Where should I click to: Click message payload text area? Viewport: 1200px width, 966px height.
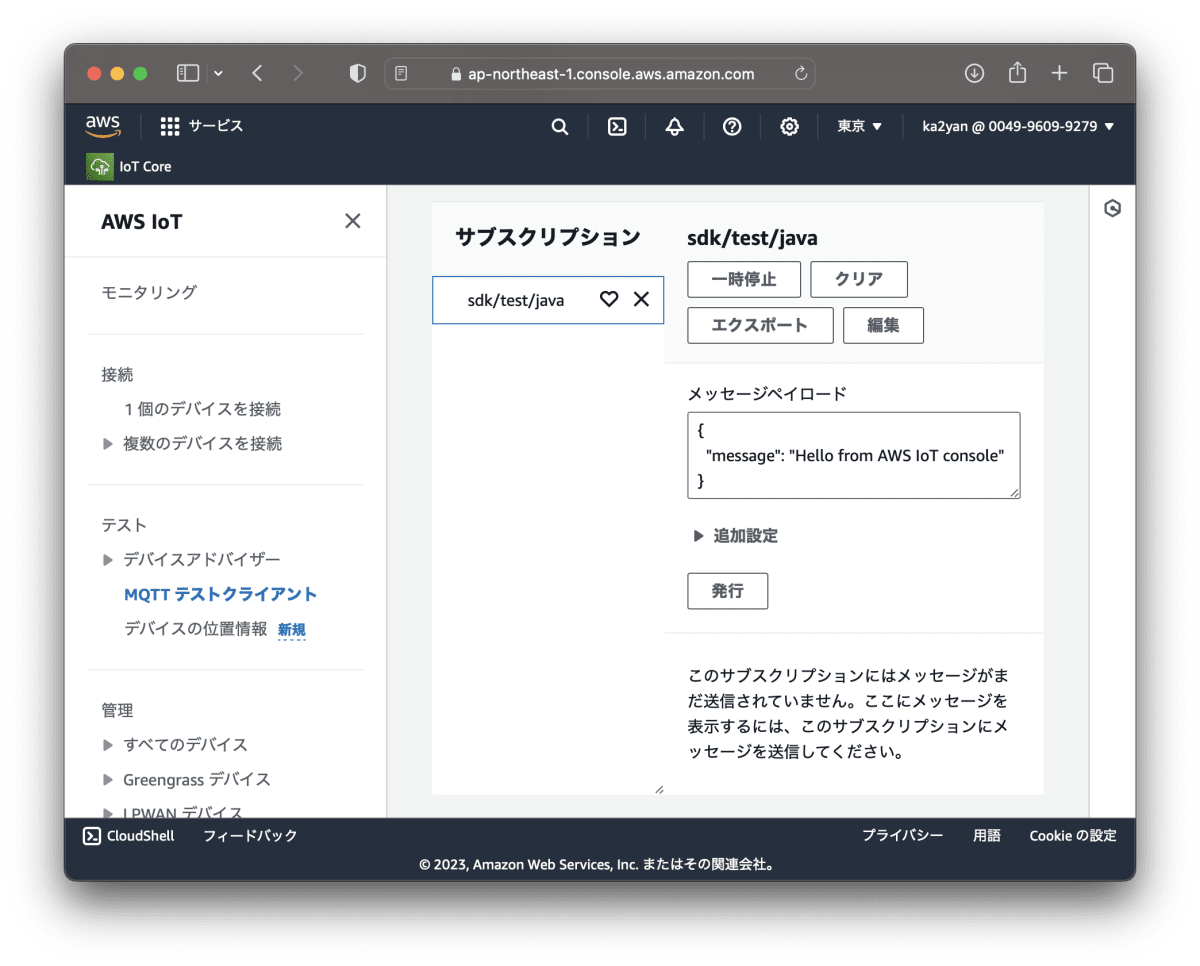coord(854,455)
